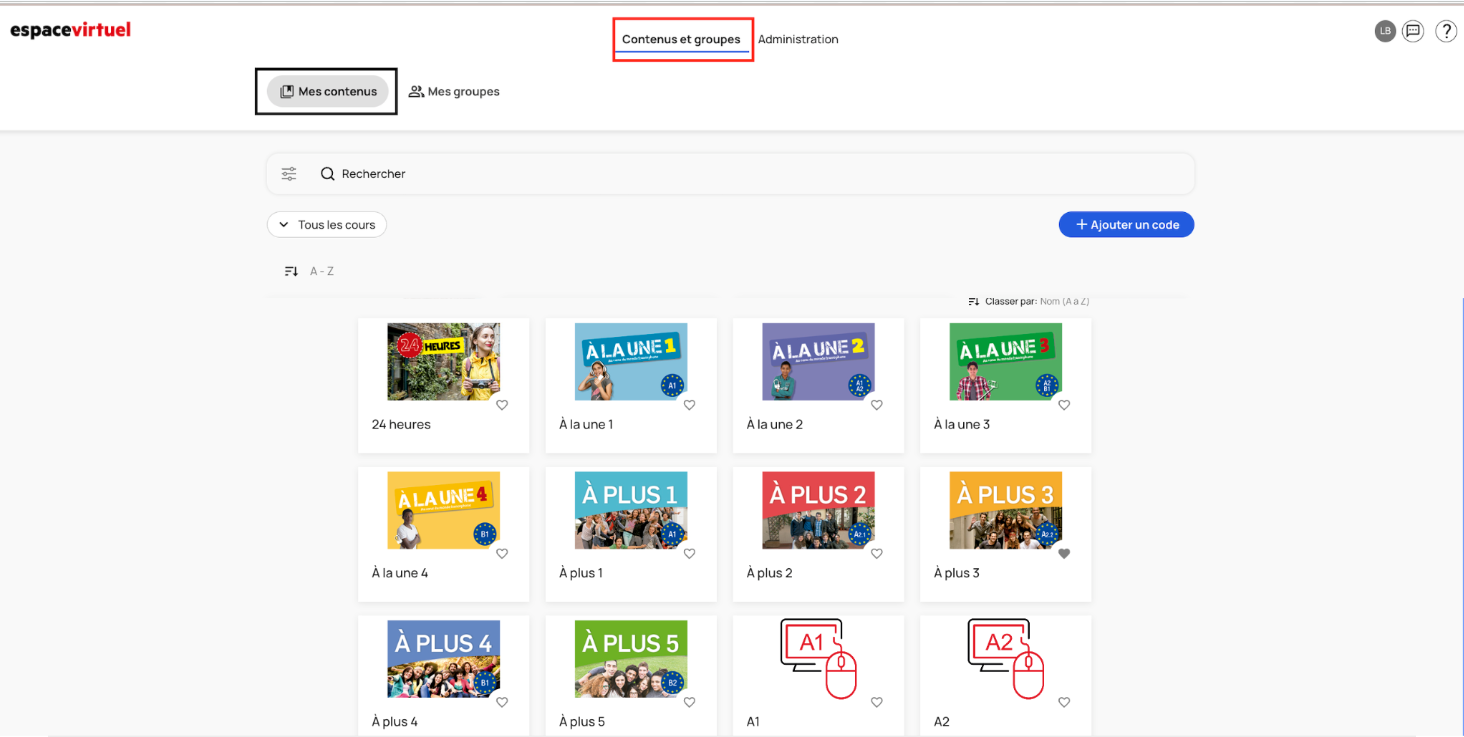1464x737 pixels.
Task: Open the Classer par Nom sort dropdown
Action: [1029, 301]
